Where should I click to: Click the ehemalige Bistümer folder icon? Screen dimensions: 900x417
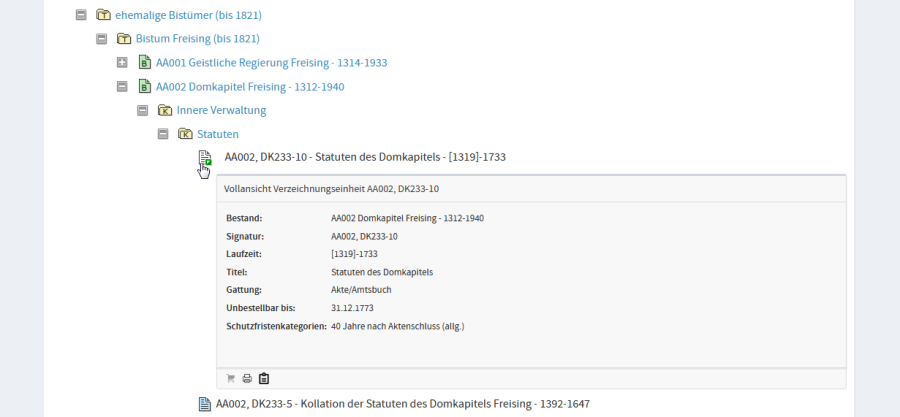(x=103, y=15)
